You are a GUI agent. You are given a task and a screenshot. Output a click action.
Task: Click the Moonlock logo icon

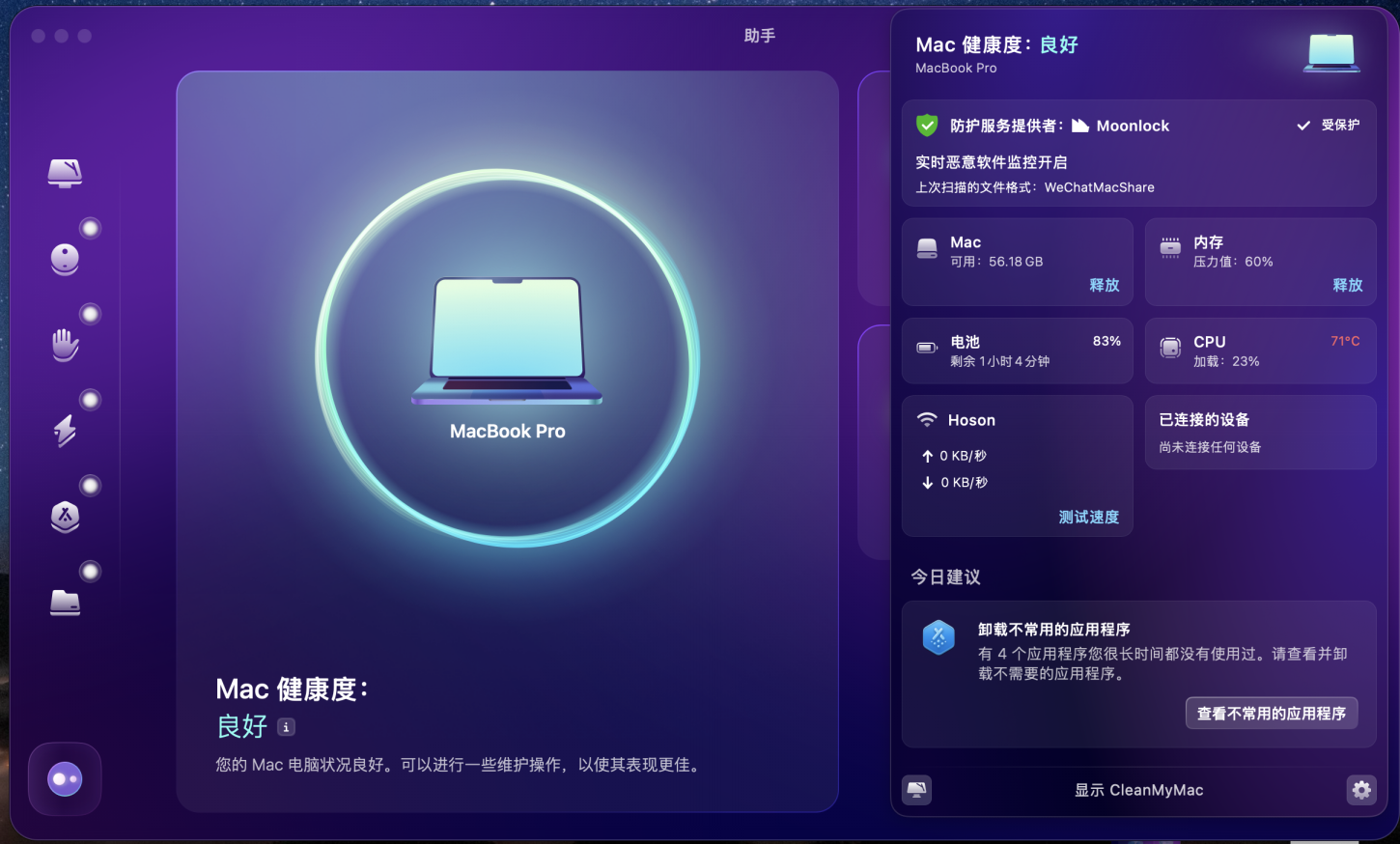point(1080,126)
